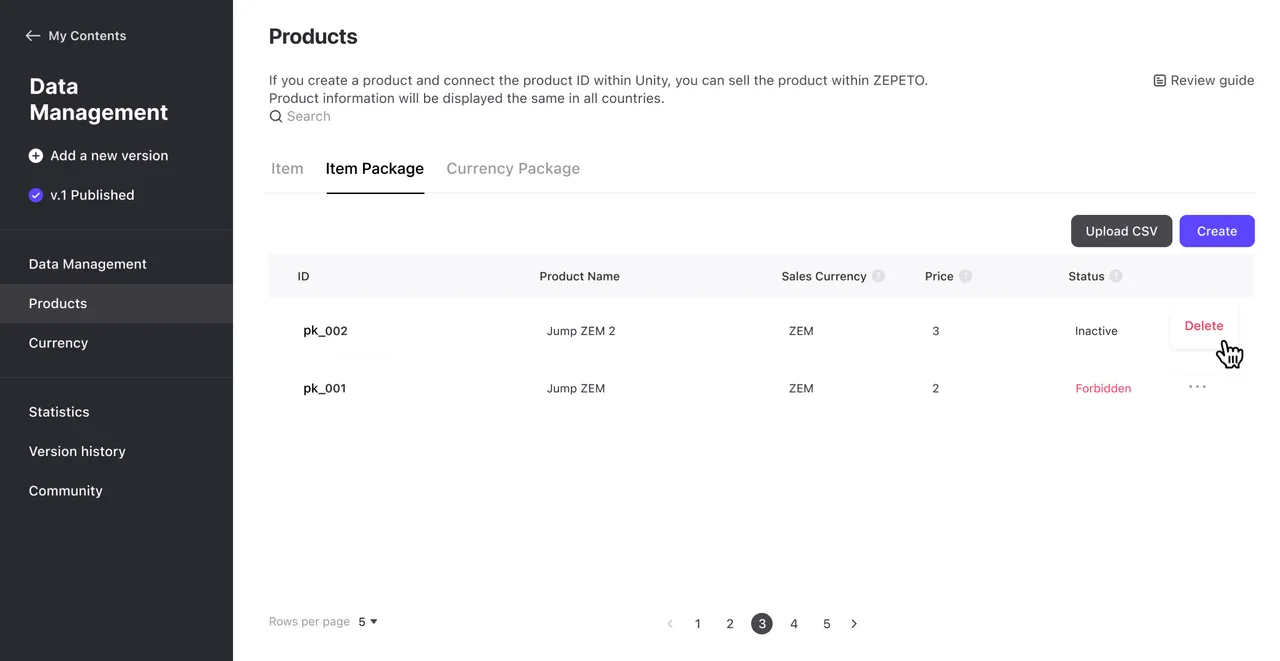
Task: Open Version history from the sidebar
Action: [76, 451]
